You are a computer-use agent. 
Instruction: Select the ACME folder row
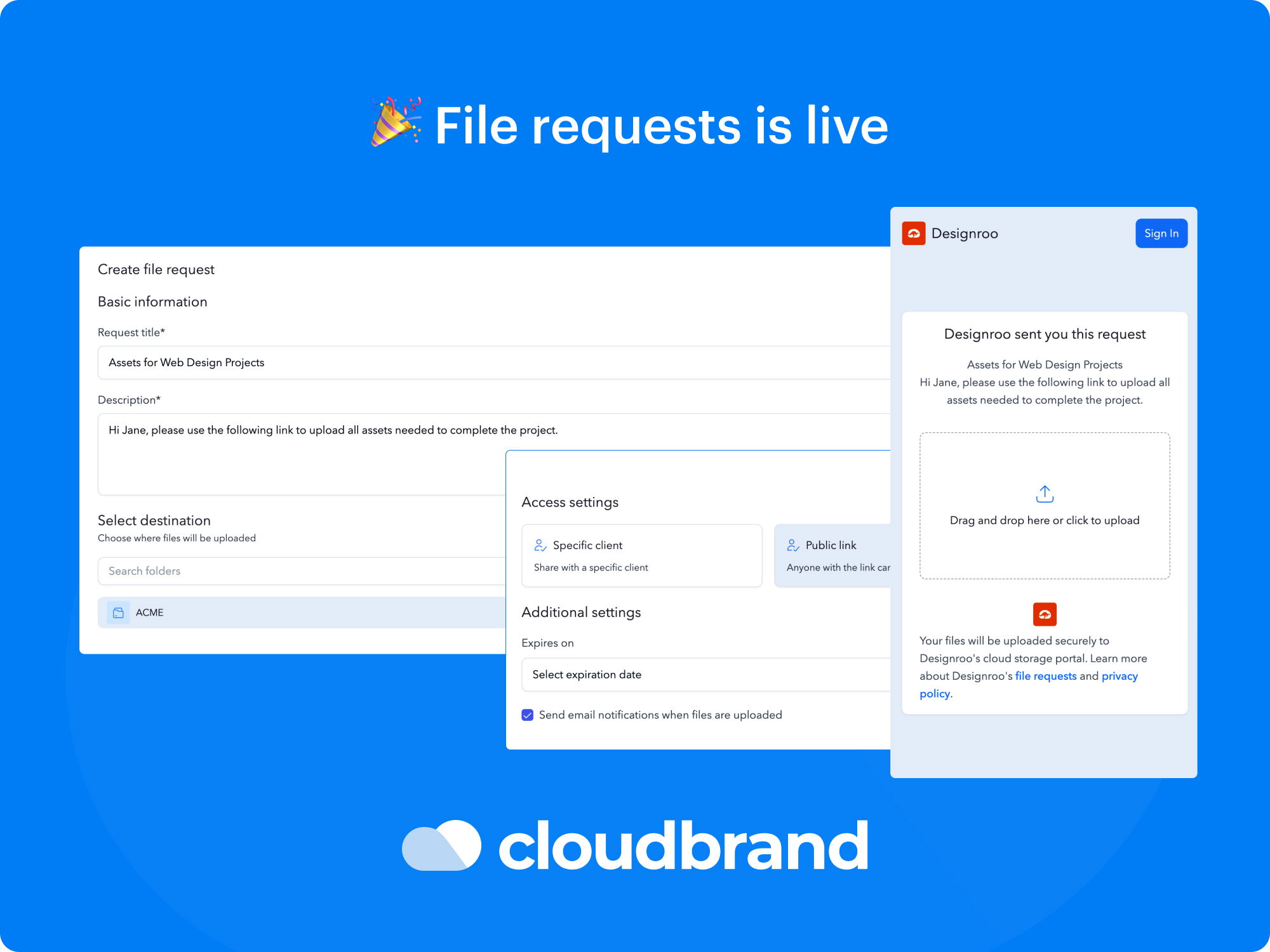(302, 612)
